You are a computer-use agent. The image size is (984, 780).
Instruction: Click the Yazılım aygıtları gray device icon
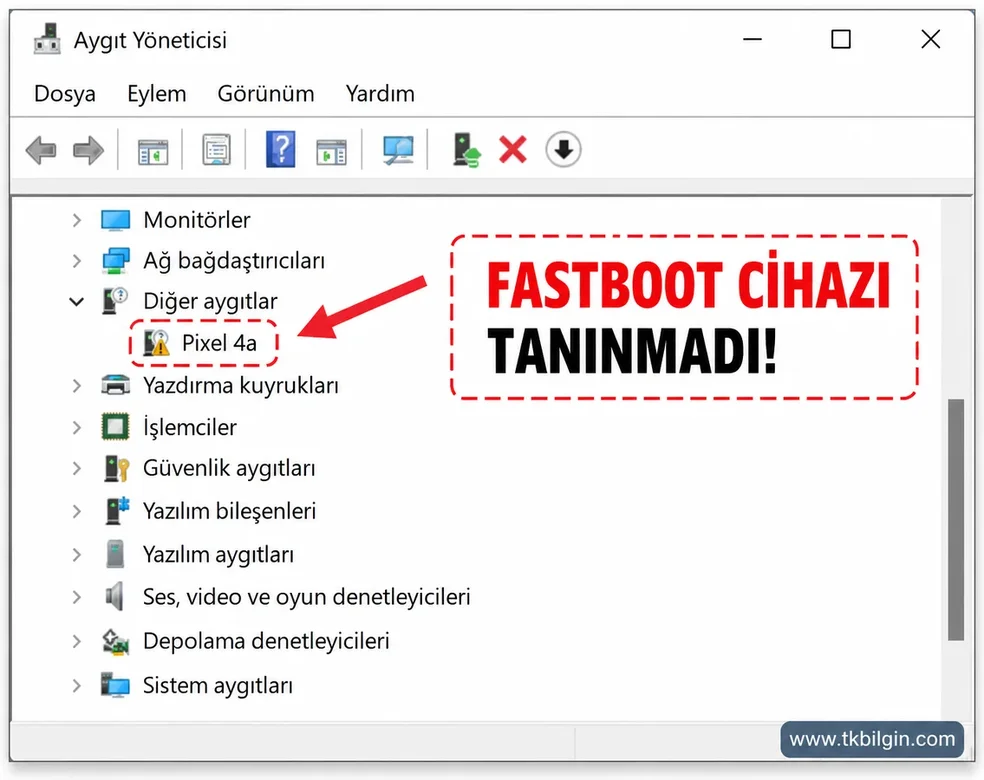point(115,553)
